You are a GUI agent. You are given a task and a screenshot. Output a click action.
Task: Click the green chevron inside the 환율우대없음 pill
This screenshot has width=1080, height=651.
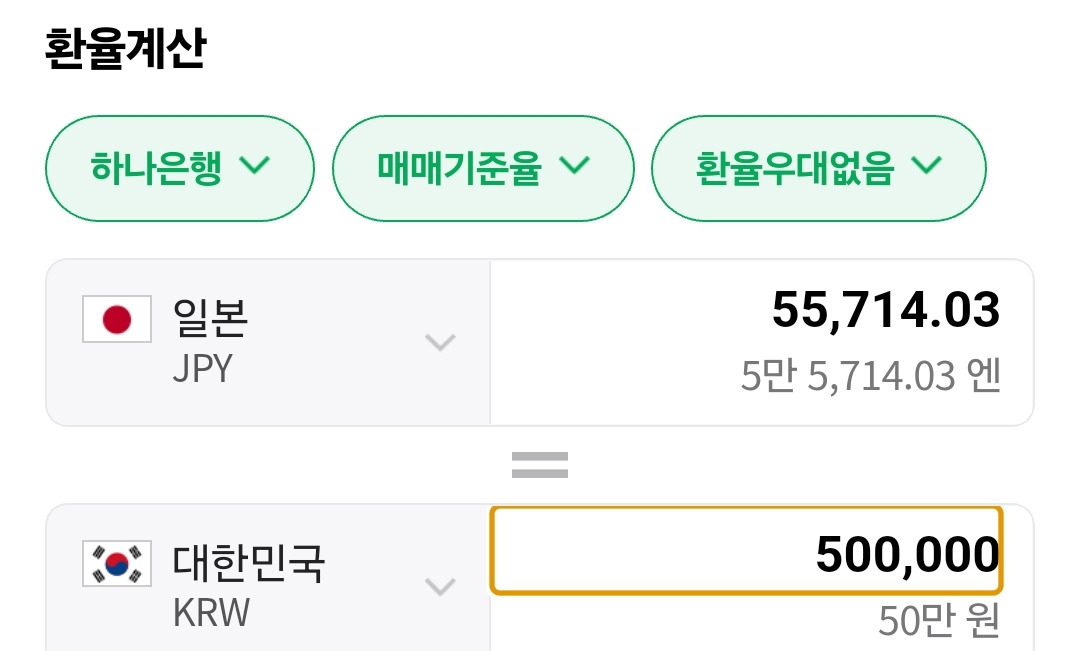point(928,166)
